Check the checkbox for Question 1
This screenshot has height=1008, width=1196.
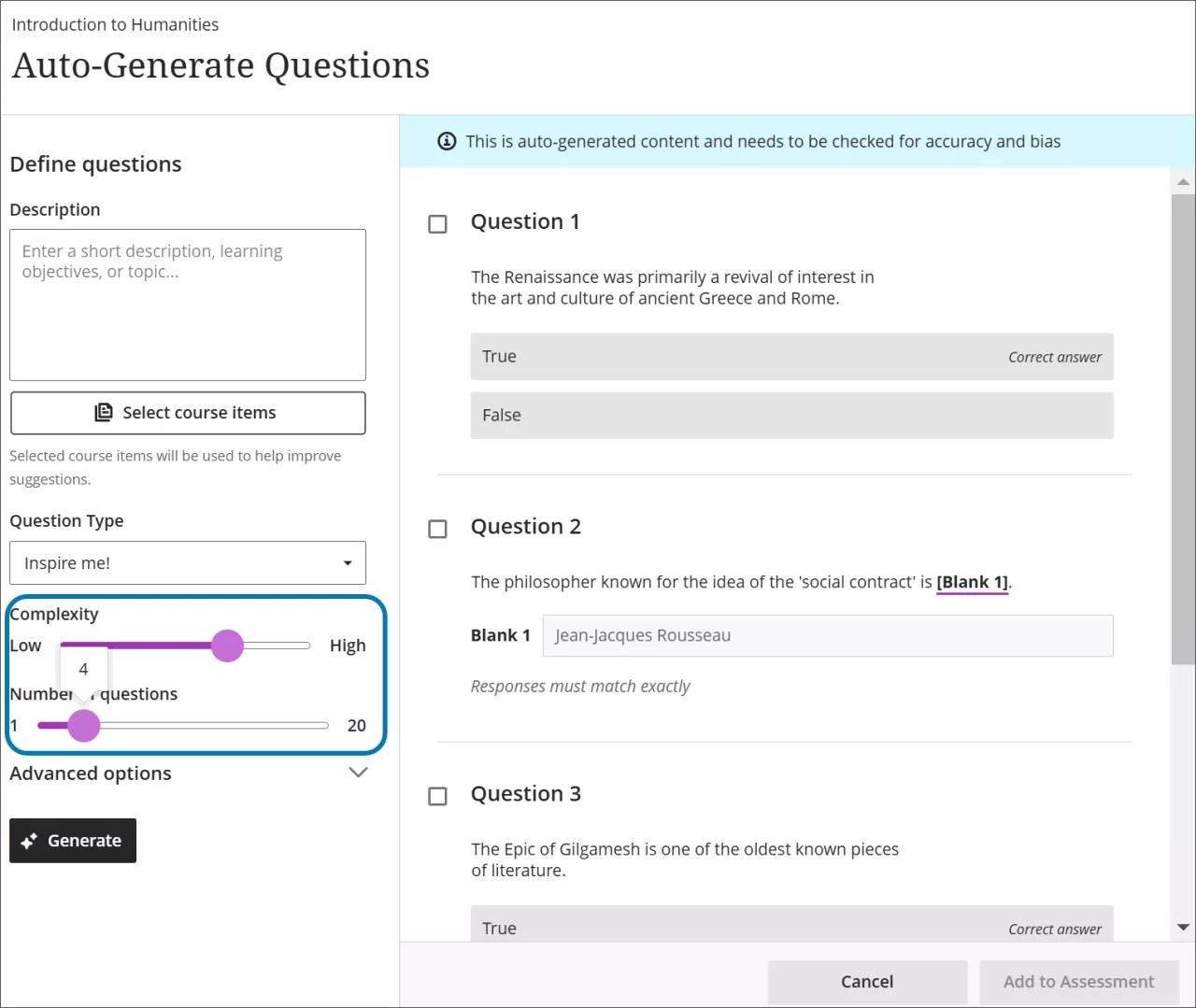pos(437,223)
